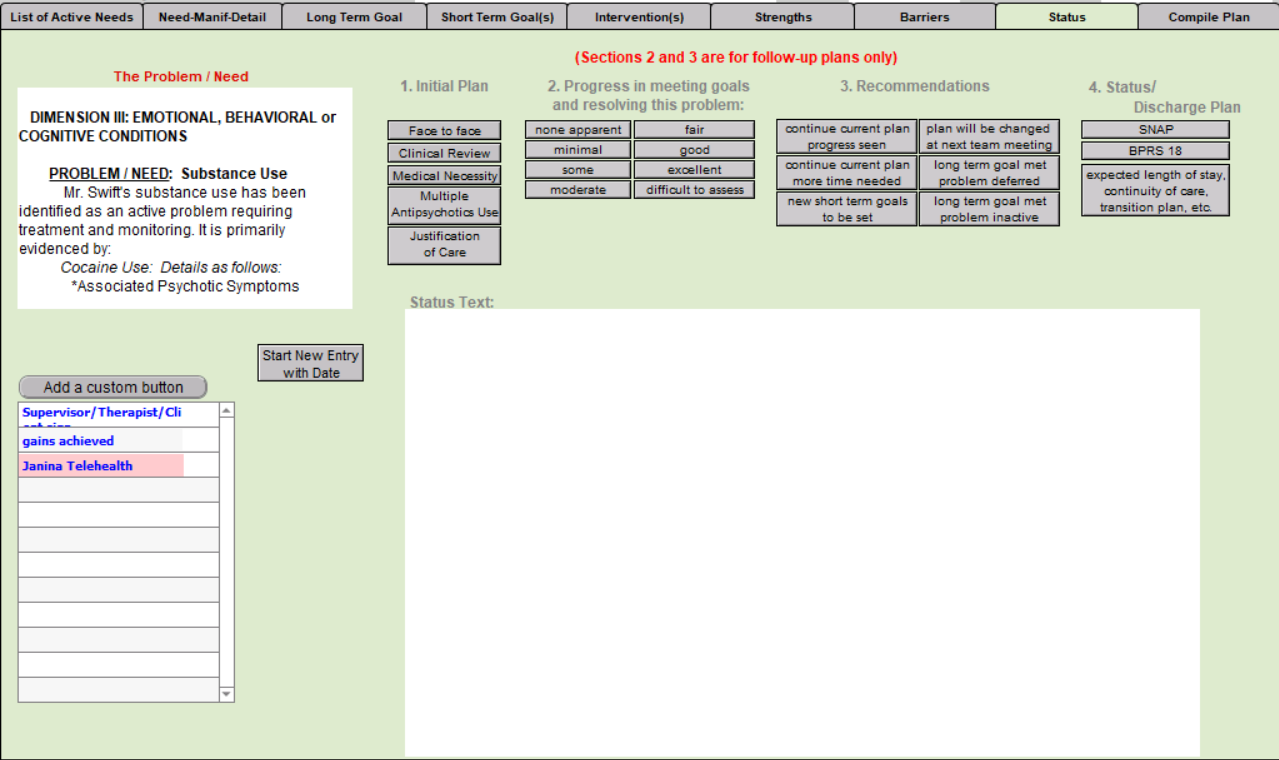Choose 'moderate' progress rating

point(577,190)
